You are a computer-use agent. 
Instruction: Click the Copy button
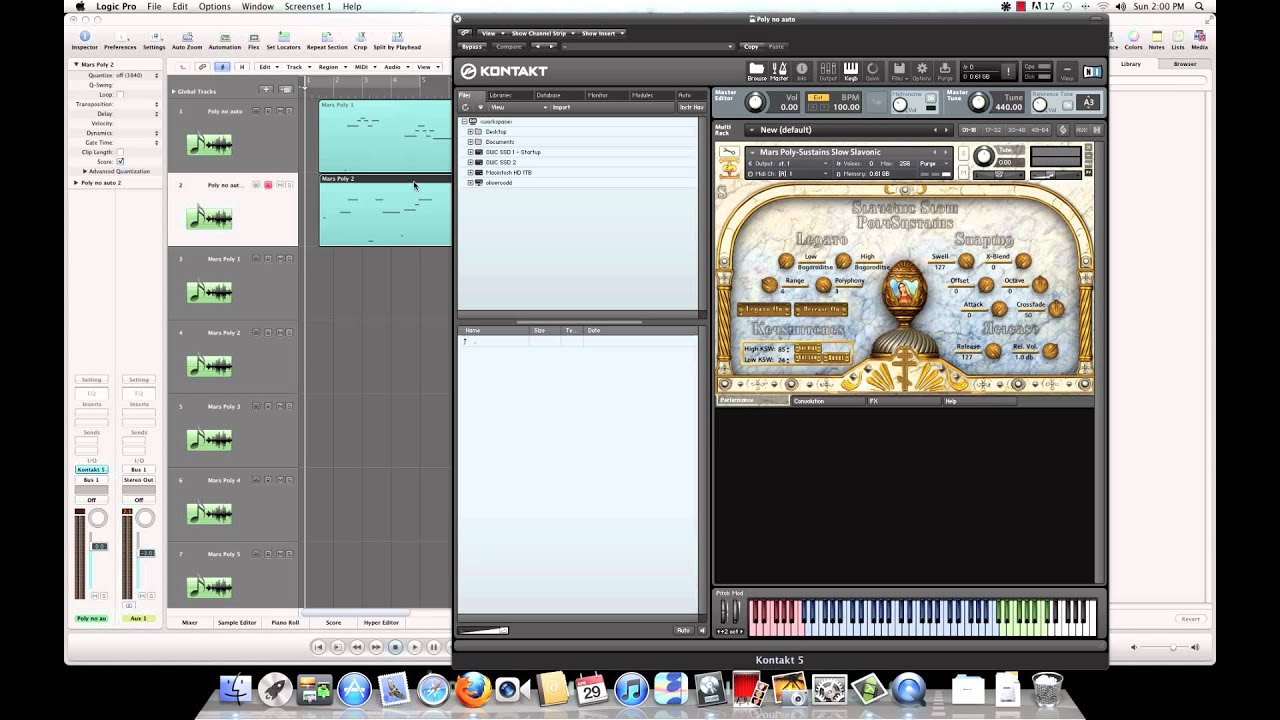point(751,46)
